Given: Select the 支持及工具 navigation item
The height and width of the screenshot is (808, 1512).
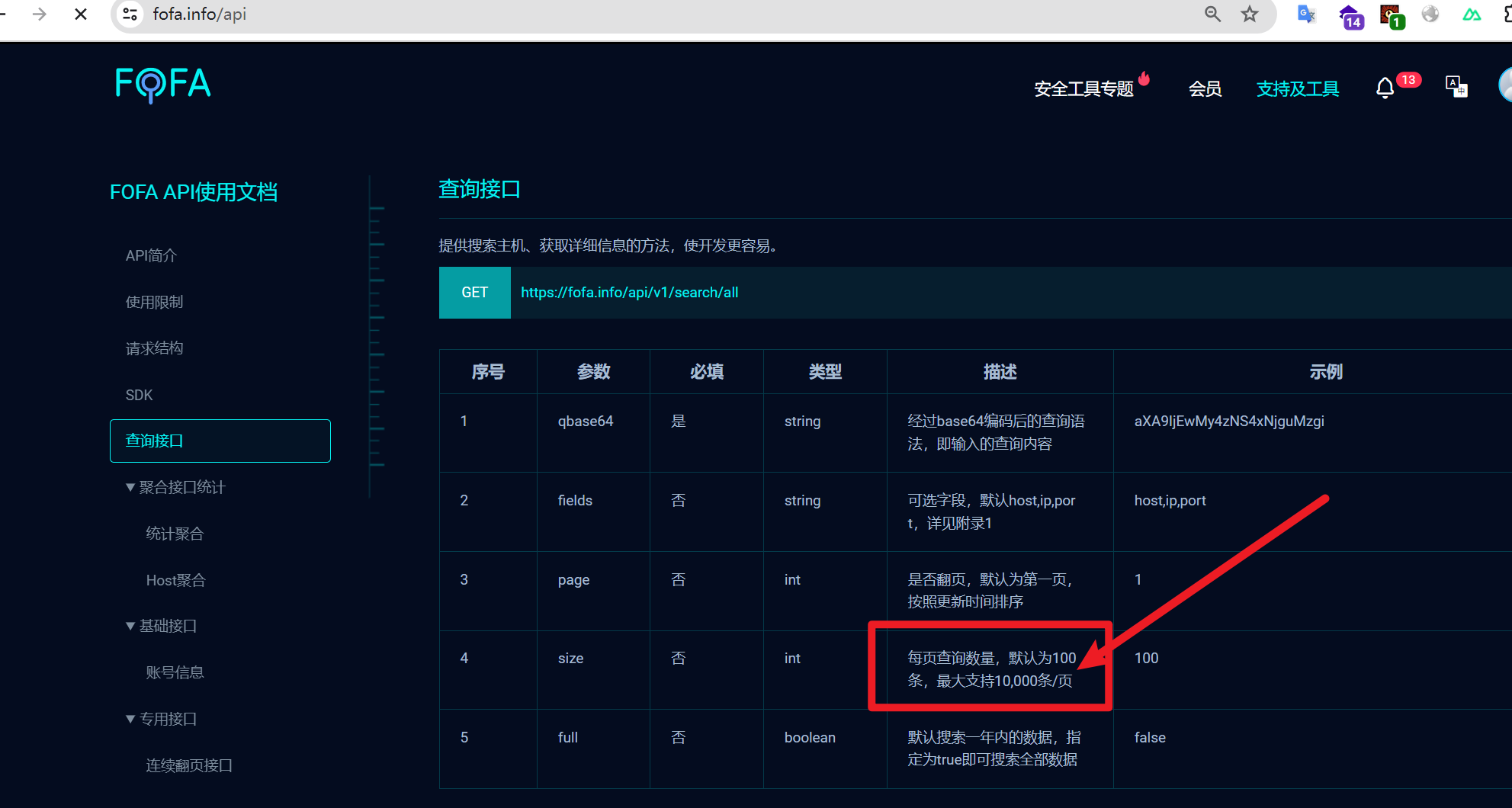Looking at the screenshot, I should 1298,88.
